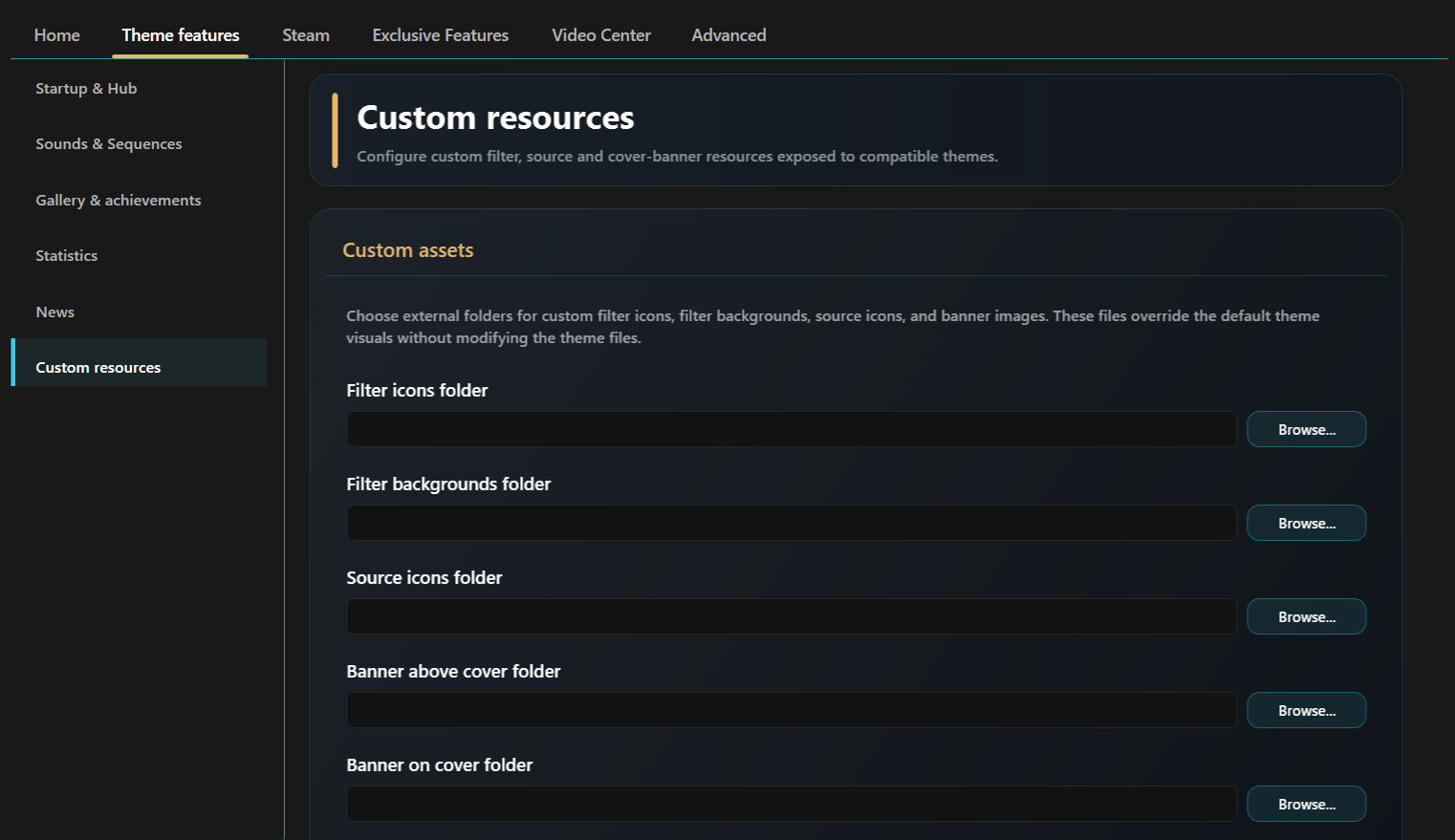Open the Exclusive Features tab
1455x840 pixels.
click(441, 35)
